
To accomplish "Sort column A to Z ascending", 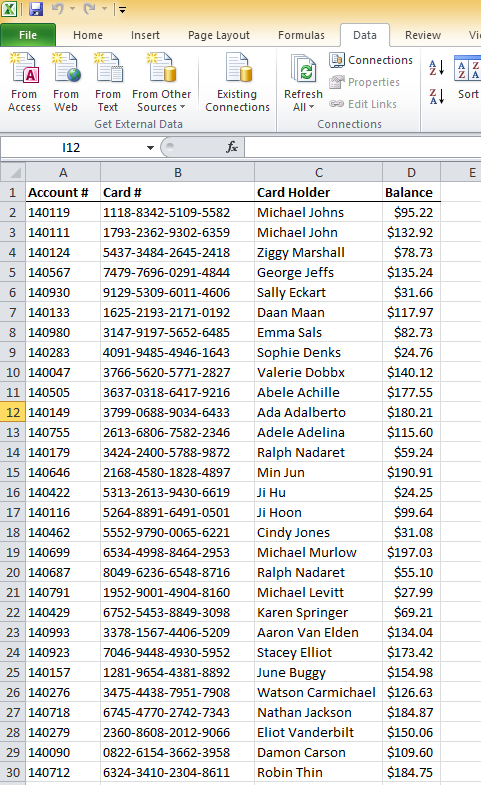I will pyautogui.click(x=436, y=67).
